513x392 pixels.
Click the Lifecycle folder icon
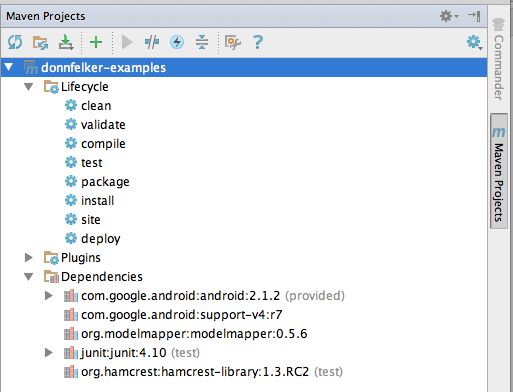pyautogui.click(x=51, y=87)
